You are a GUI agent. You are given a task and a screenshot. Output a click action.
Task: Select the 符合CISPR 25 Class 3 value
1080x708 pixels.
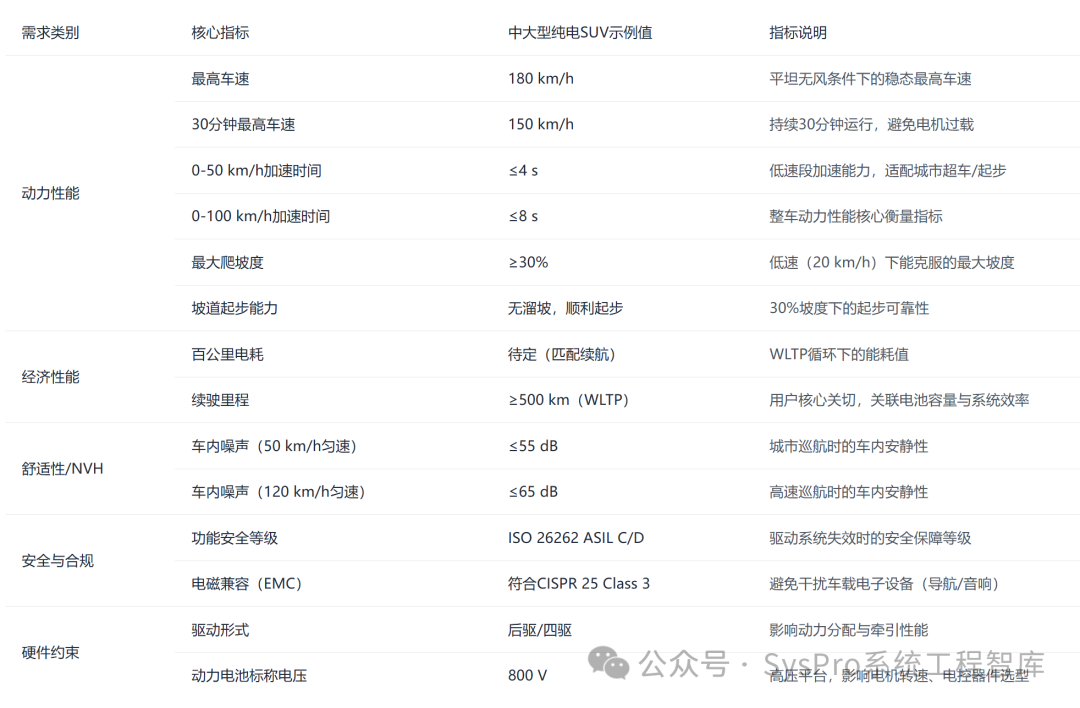pyautogui.click(x=580, y=583)
